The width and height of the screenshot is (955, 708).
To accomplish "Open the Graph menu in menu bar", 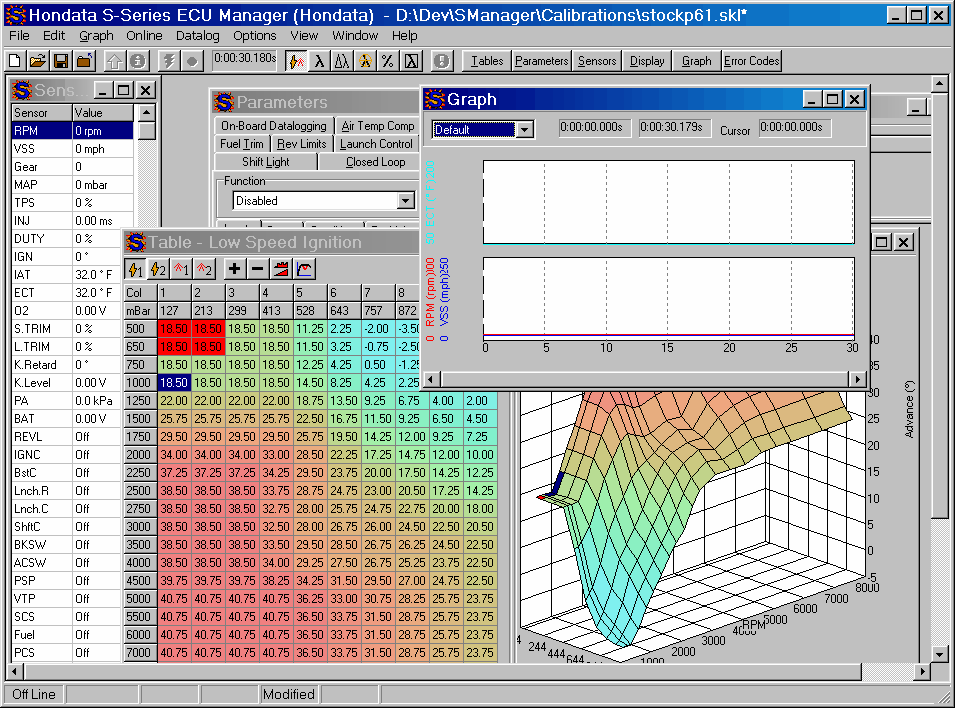I will tap(96, 35).
